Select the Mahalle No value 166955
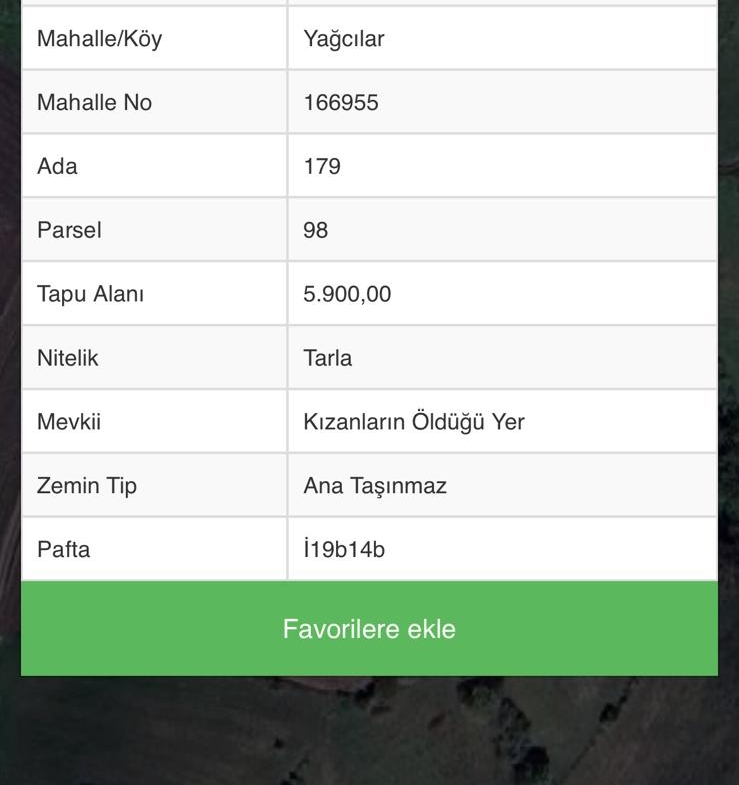Screen dimensions: 739x785 (x=341, y=103)
